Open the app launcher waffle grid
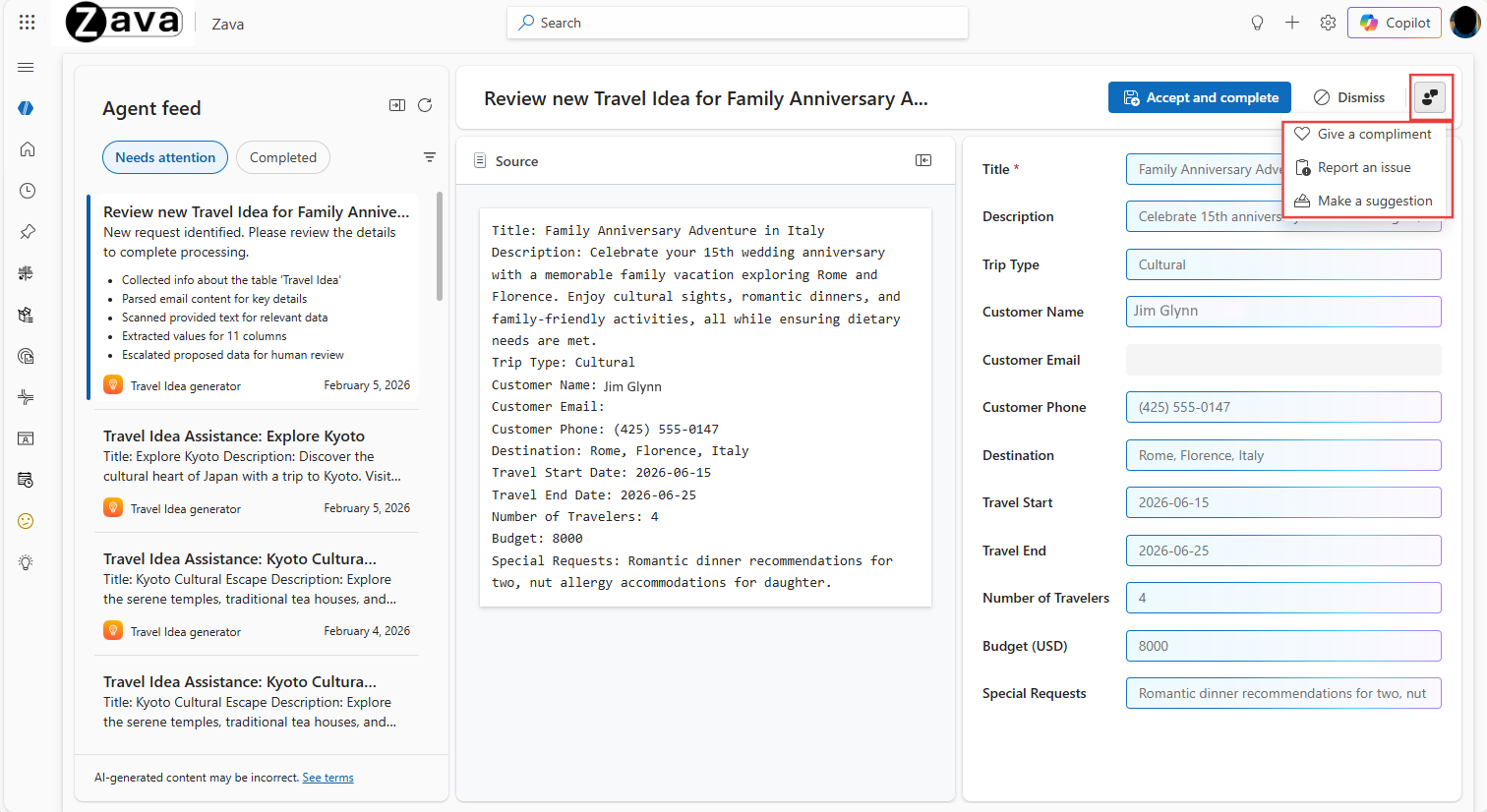This screenshot has height=812, width=1487. tap(27, 23)
